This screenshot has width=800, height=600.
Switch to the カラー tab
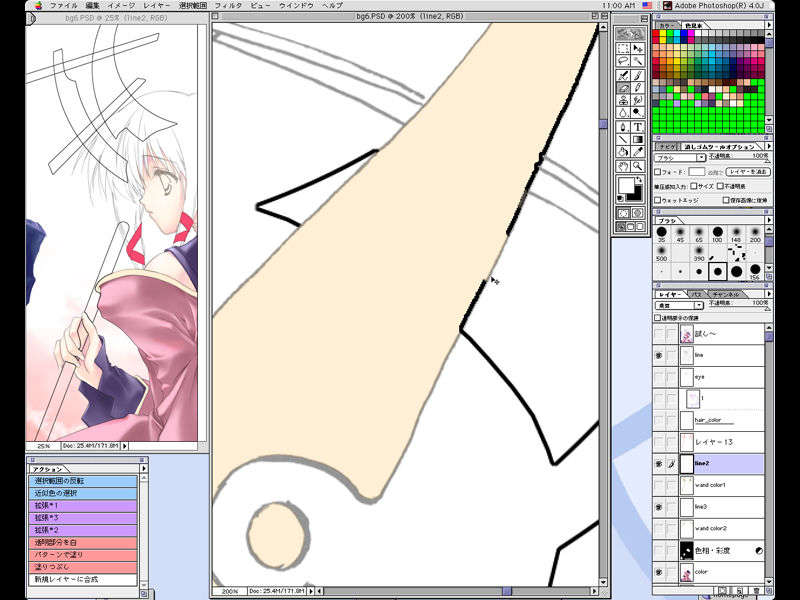pos(665,25)
